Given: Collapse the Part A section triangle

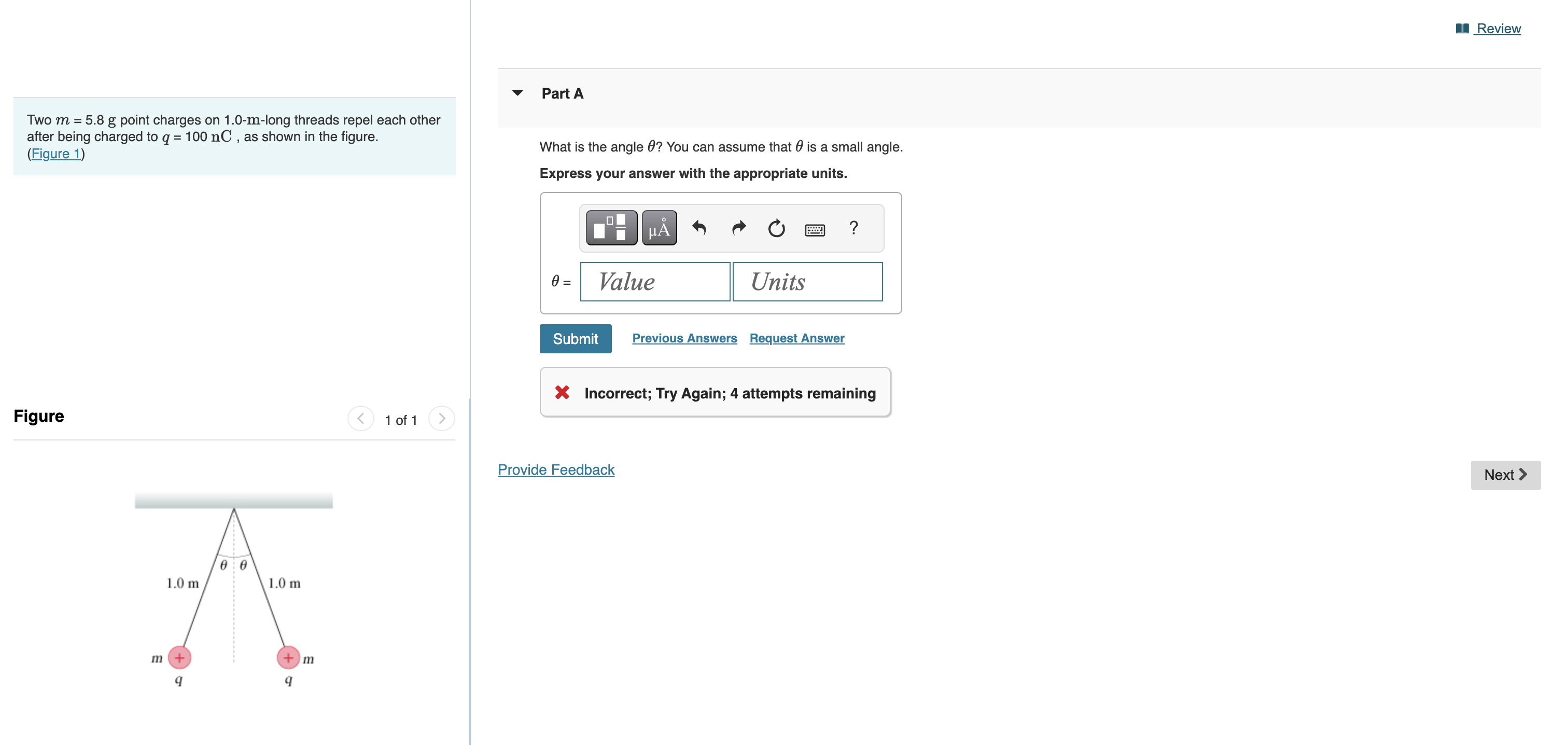Looking at the screenshot, I should click(x=517, y=93).
